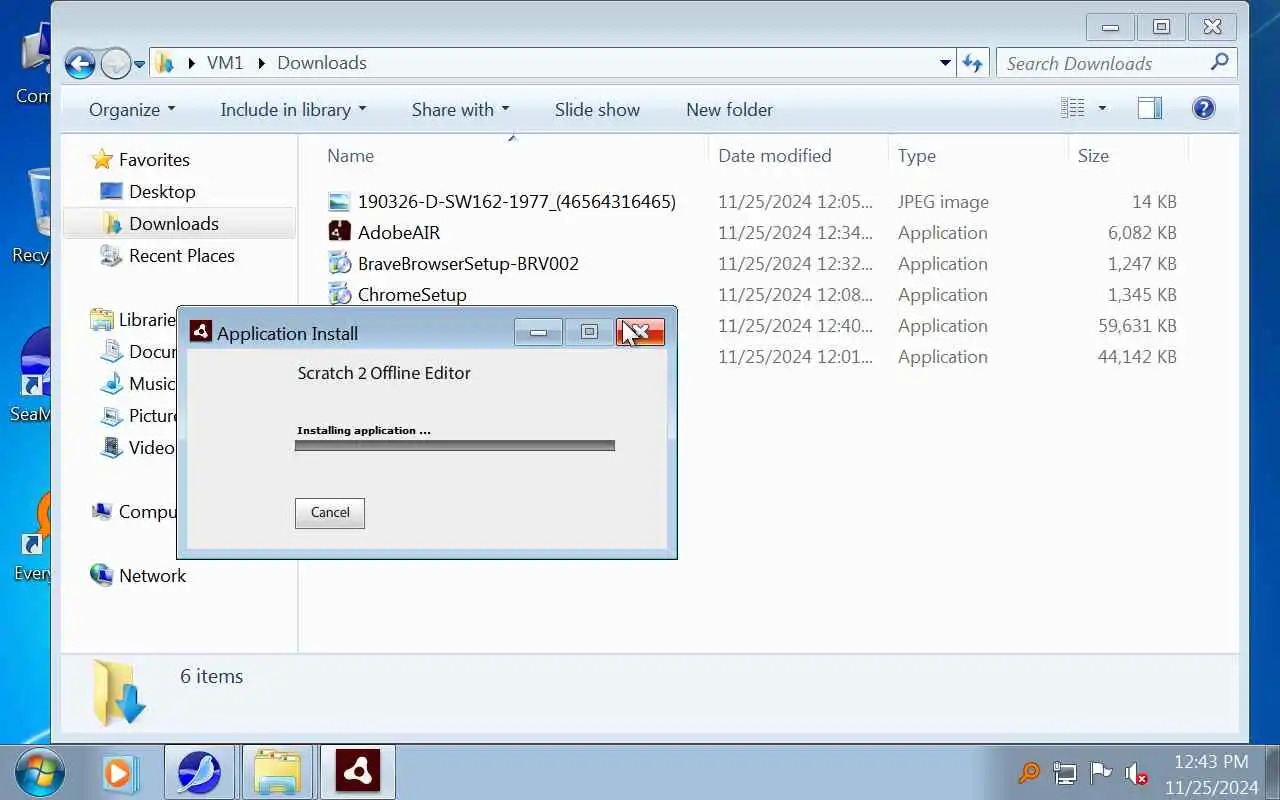
Task: Click the Cancel button in Application Install
Action: [x=330, y=513]
